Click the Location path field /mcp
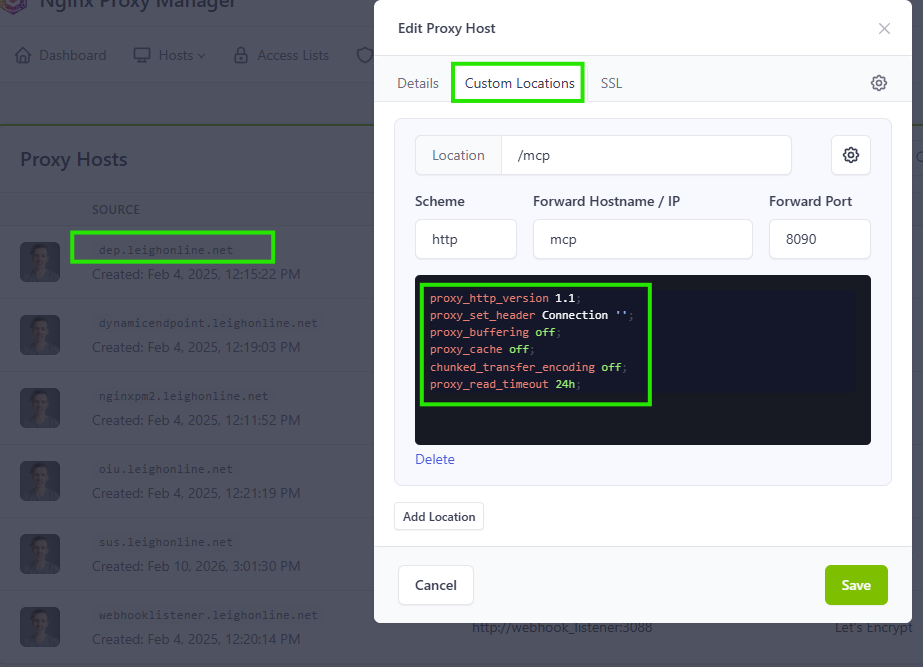923x667 pixels. tap(646, 155)
